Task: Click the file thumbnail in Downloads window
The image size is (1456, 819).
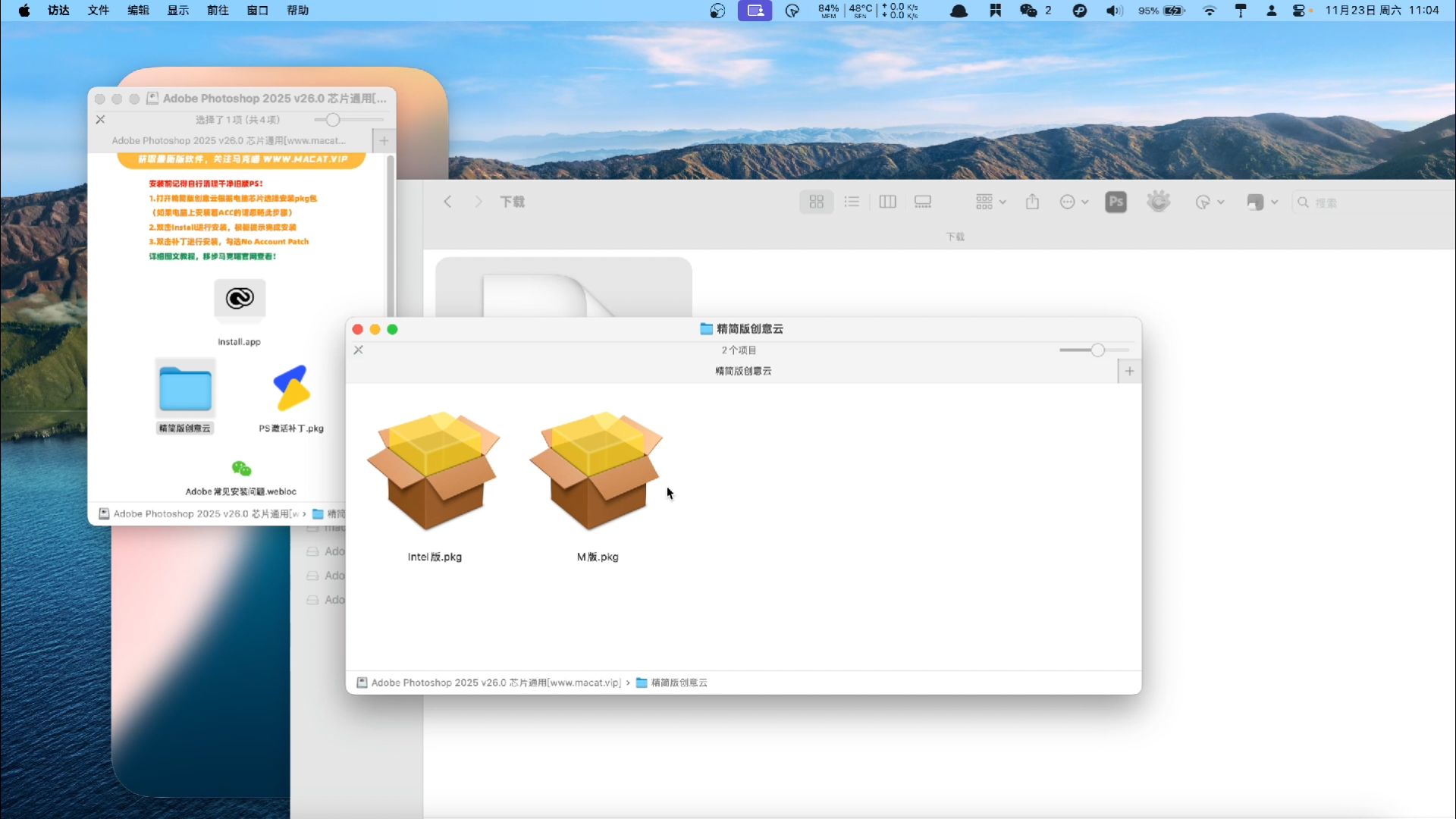Action: coord(563,287)
